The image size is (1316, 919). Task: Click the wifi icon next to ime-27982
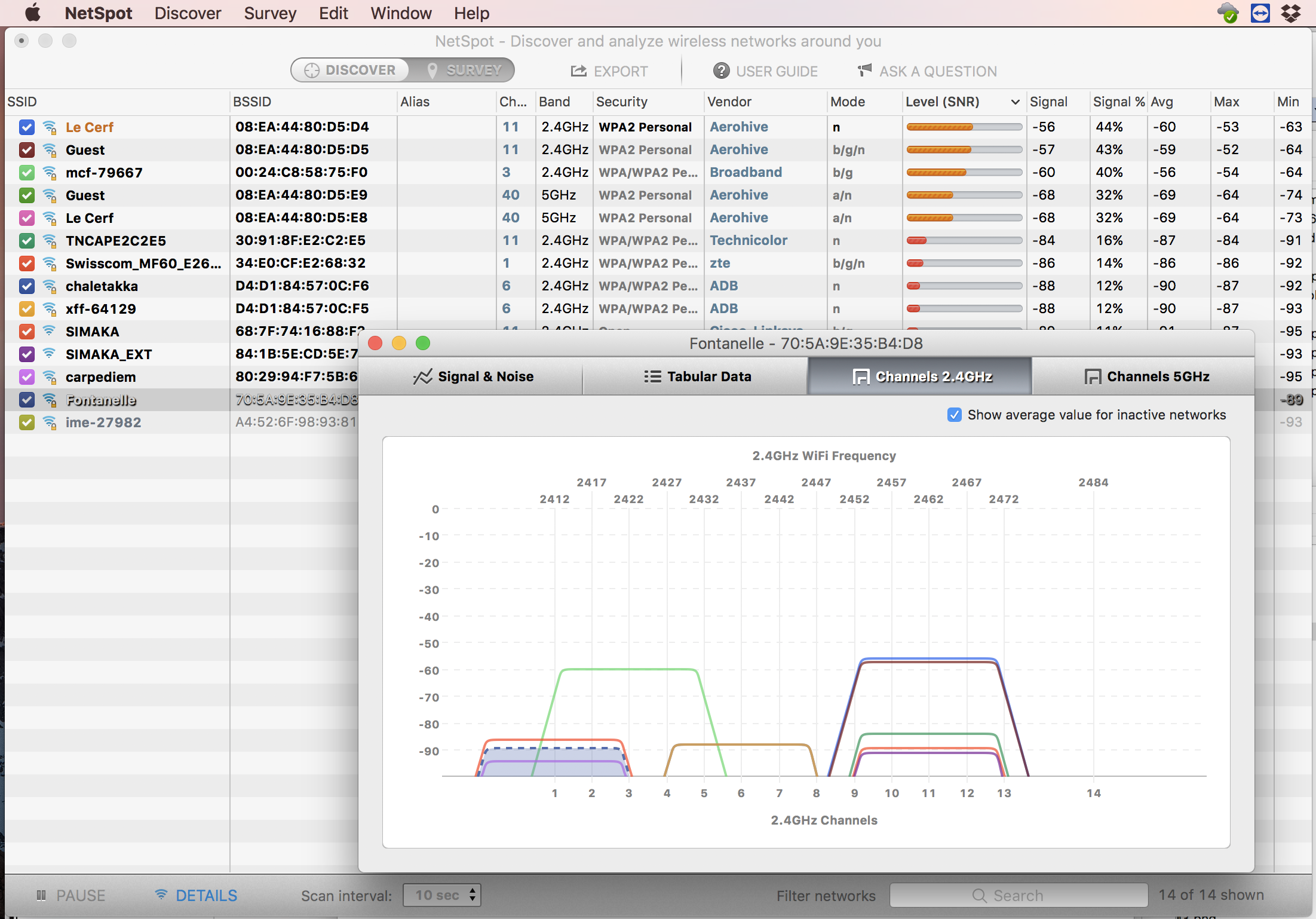point(50,422)
